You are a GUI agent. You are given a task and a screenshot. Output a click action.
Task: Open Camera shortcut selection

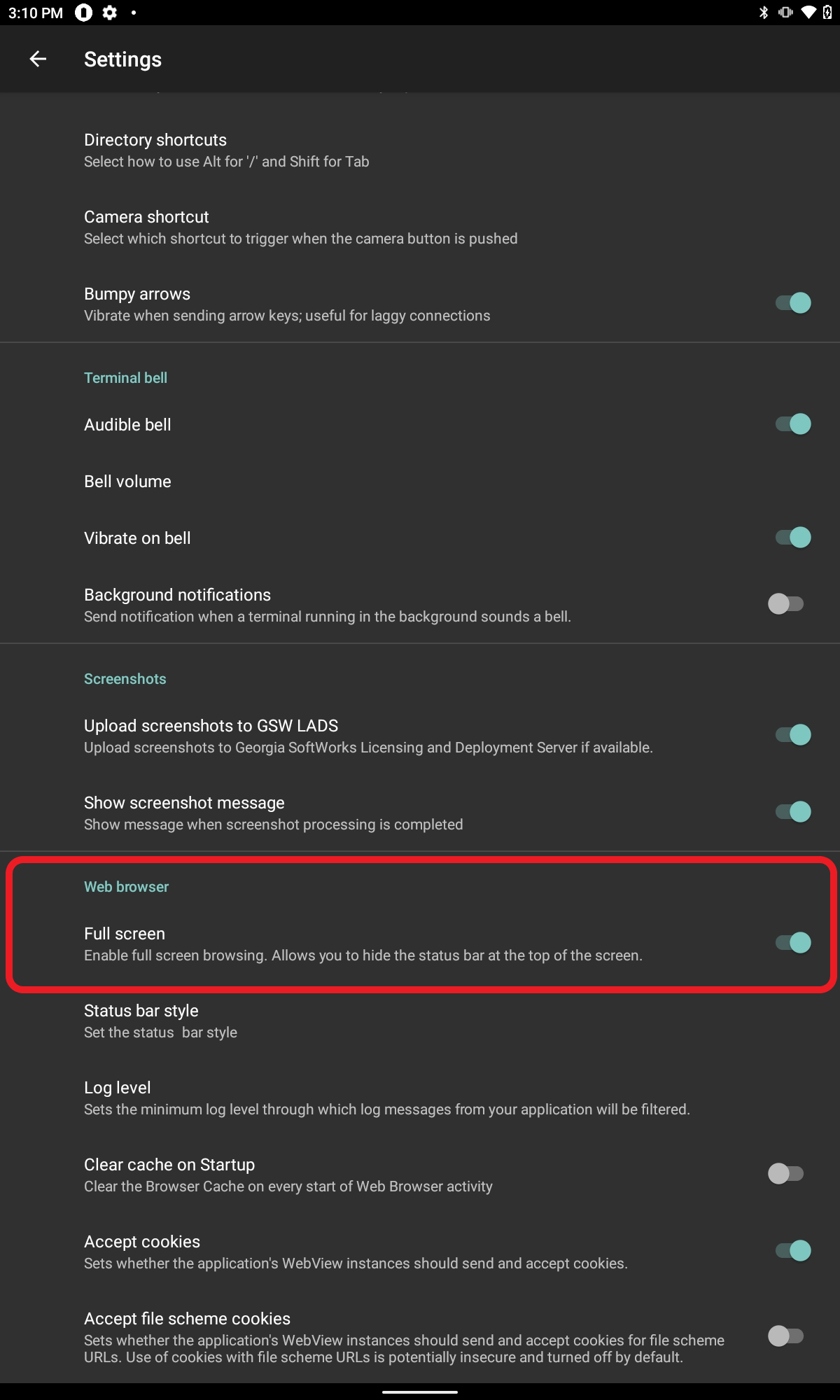[300, 227]
